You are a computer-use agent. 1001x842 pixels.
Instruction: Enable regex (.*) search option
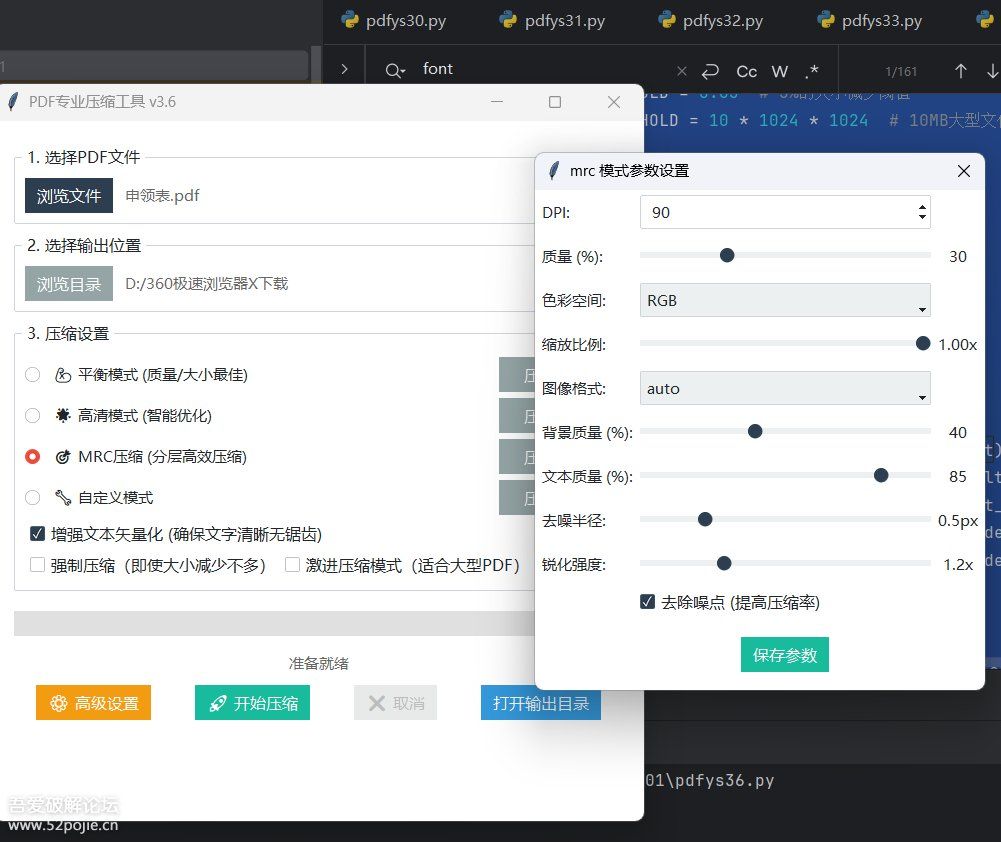click(x=811, y=71)
